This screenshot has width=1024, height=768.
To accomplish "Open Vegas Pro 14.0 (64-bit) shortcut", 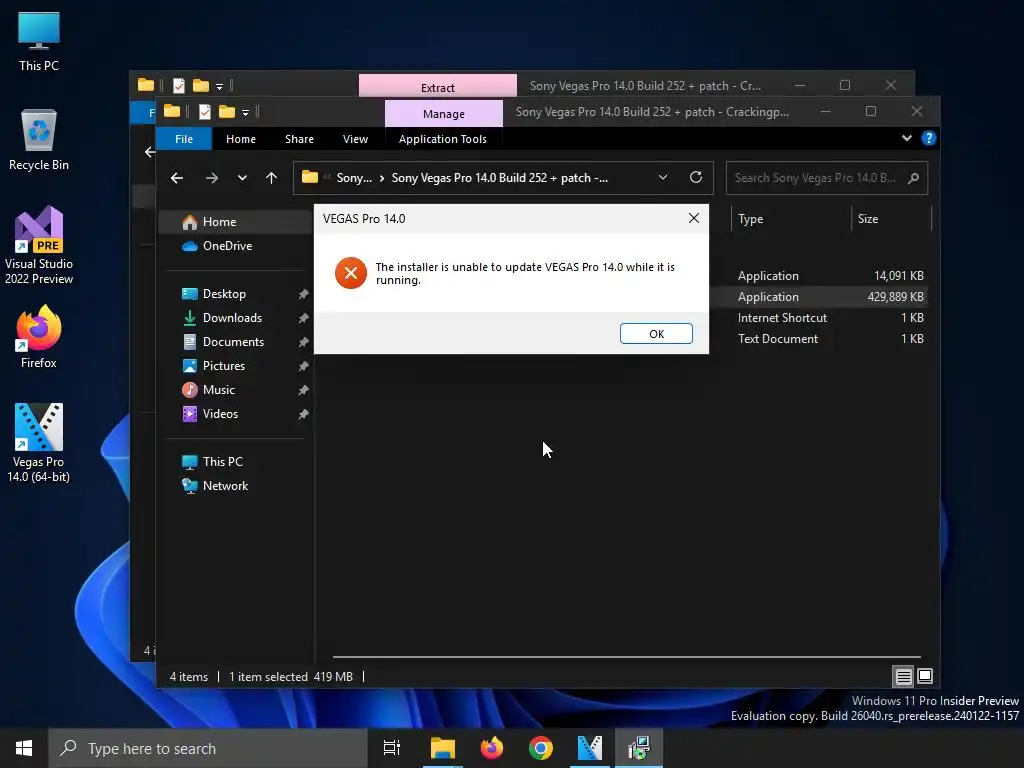I will (39, 444).
